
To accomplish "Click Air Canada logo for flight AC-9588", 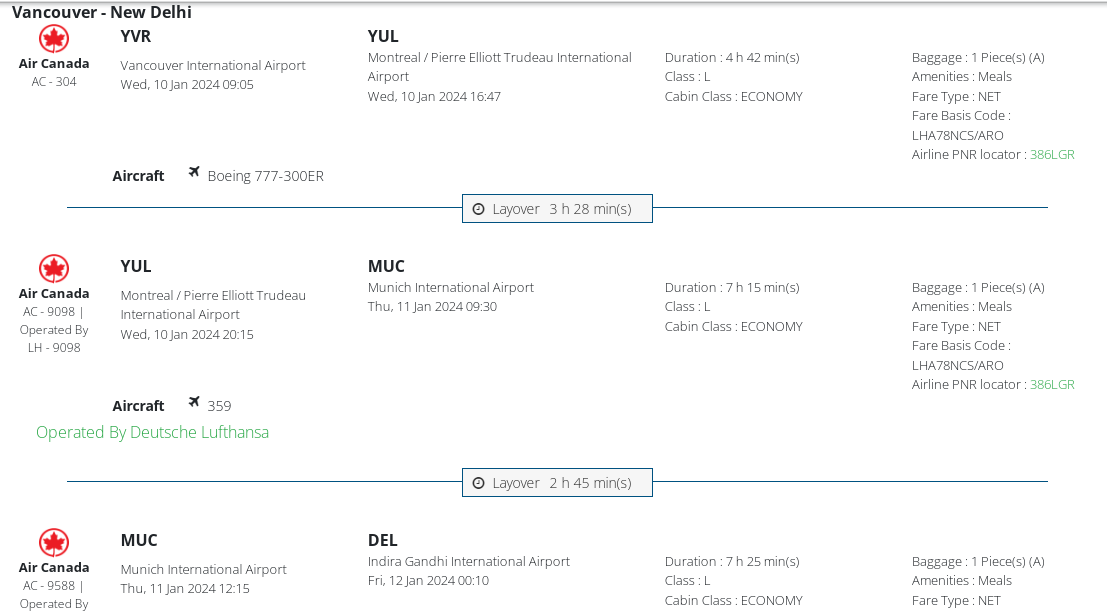I will (x=54, y=543).
